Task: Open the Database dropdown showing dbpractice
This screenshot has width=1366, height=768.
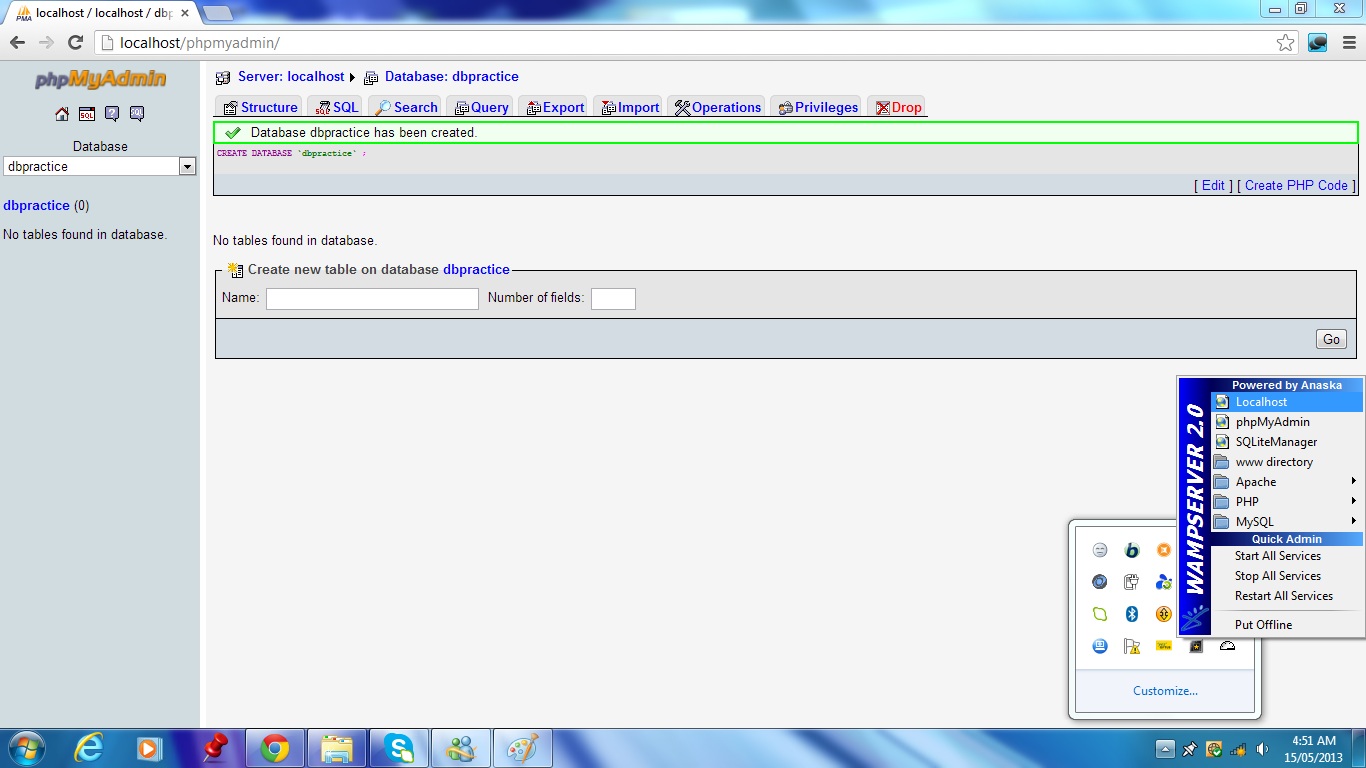Action: (x=100, y=167)
